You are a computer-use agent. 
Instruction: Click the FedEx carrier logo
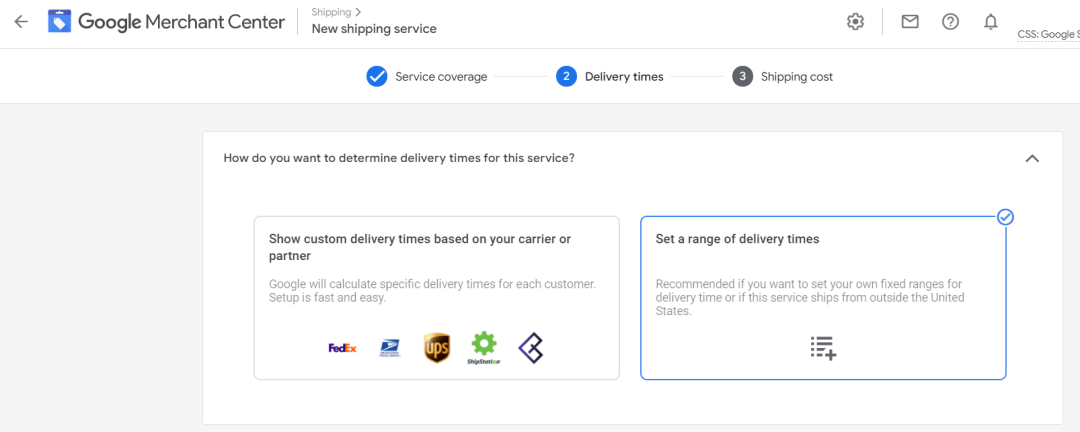(342, 348)
